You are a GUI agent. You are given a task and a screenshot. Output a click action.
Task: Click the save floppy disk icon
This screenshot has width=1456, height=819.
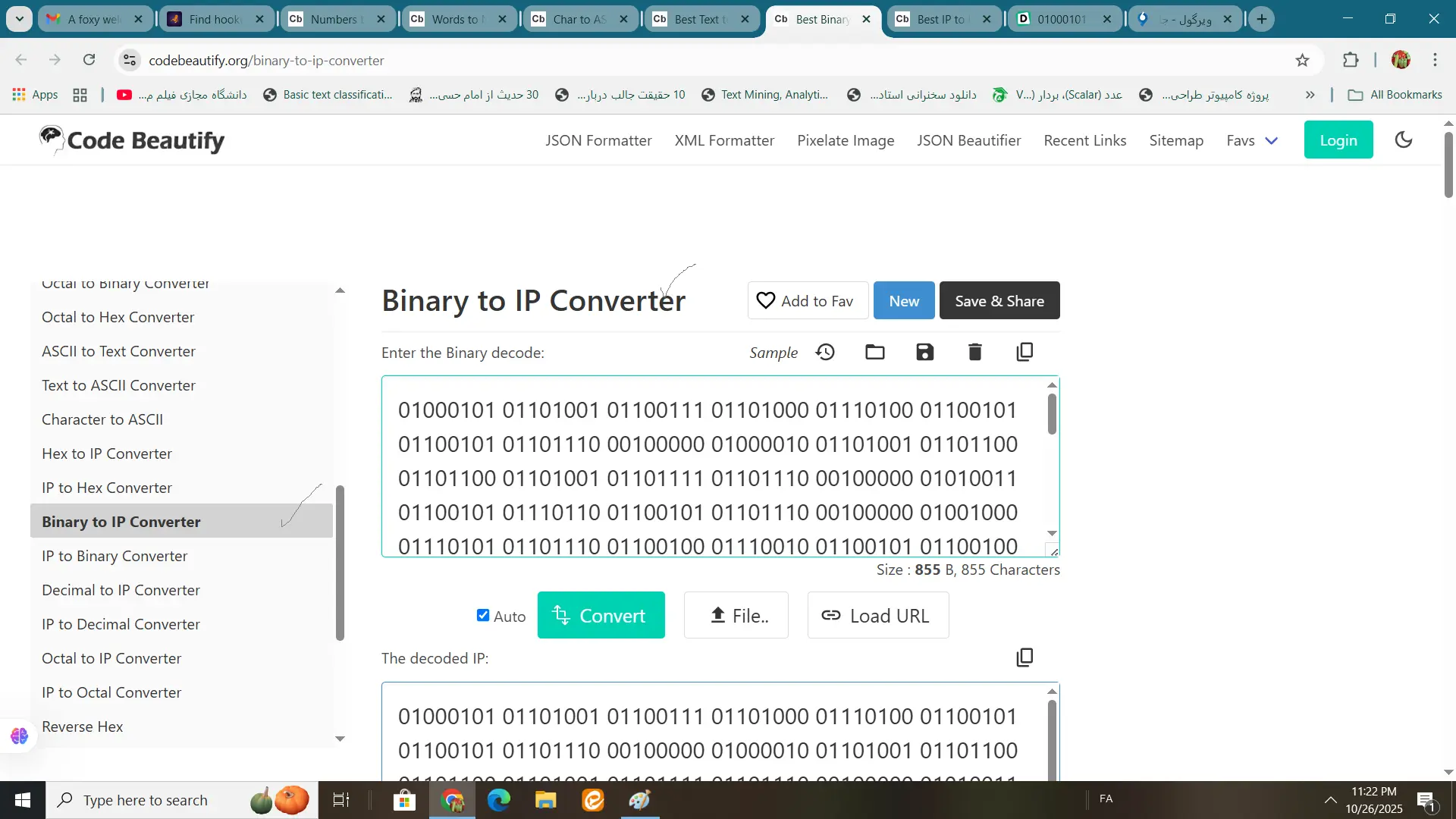(924, 352)
